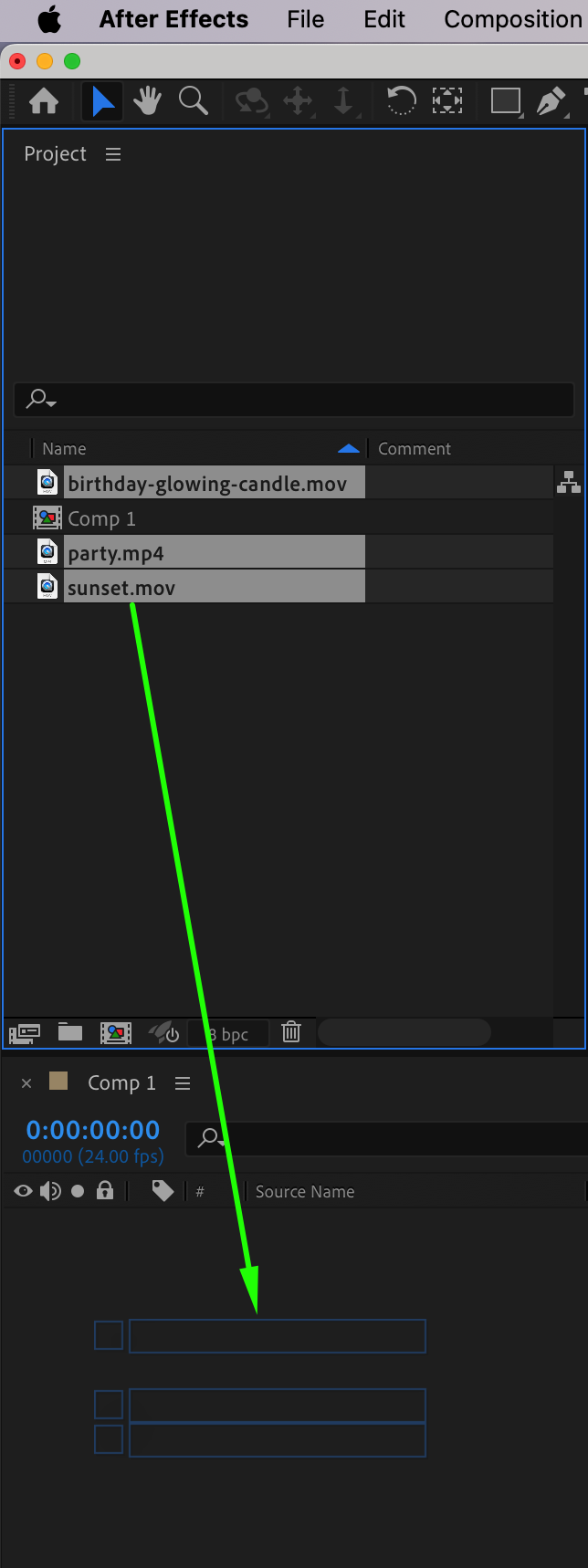This screenshot has width=588, height=1568.
Task: Toggle the audio speaker column header
Action: pyautogui.click(x=50, y=1191)
